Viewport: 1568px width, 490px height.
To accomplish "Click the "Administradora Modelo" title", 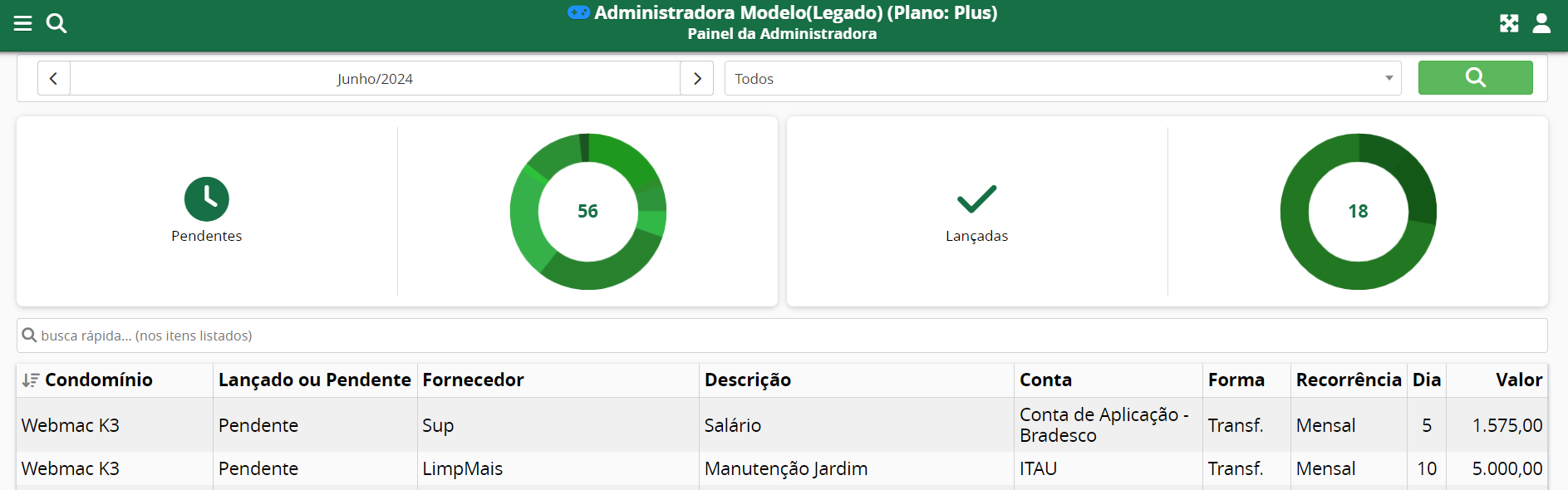I will 782,13.
